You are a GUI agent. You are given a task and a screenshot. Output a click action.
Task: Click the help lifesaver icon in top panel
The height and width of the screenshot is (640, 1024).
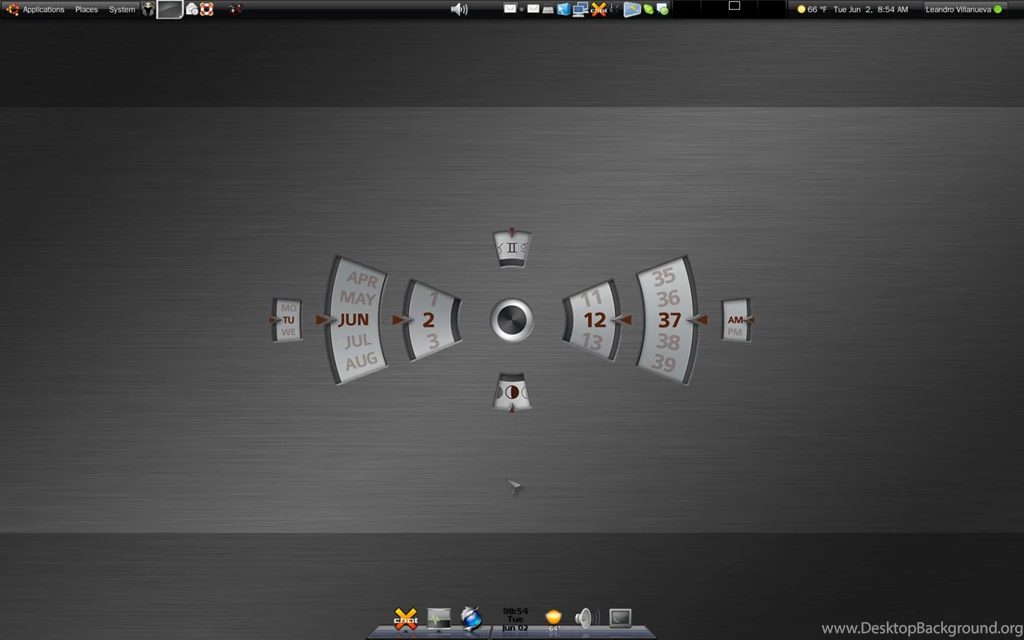coord(206,9)
